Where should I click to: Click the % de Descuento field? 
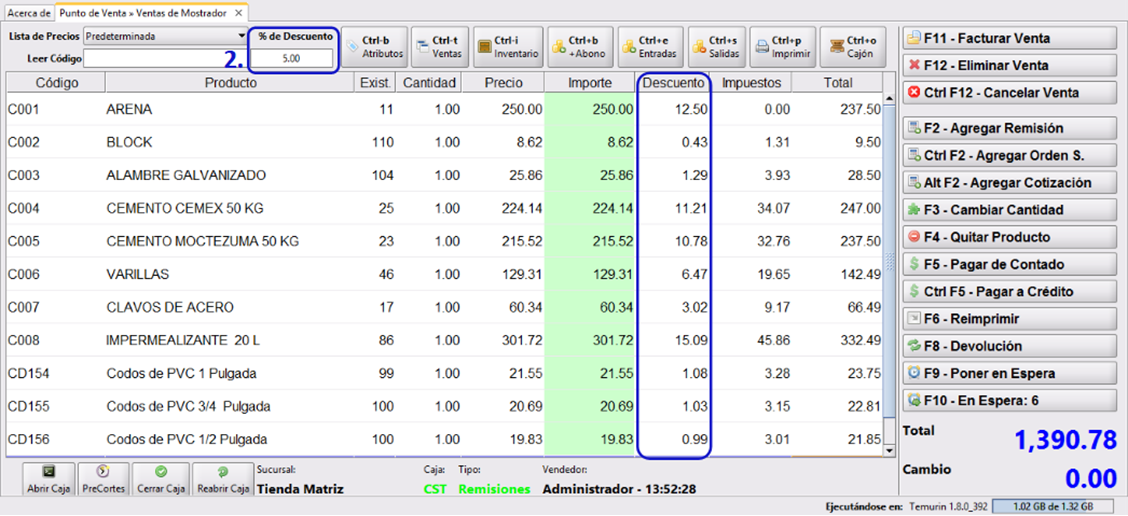click(x=292, y=58)
